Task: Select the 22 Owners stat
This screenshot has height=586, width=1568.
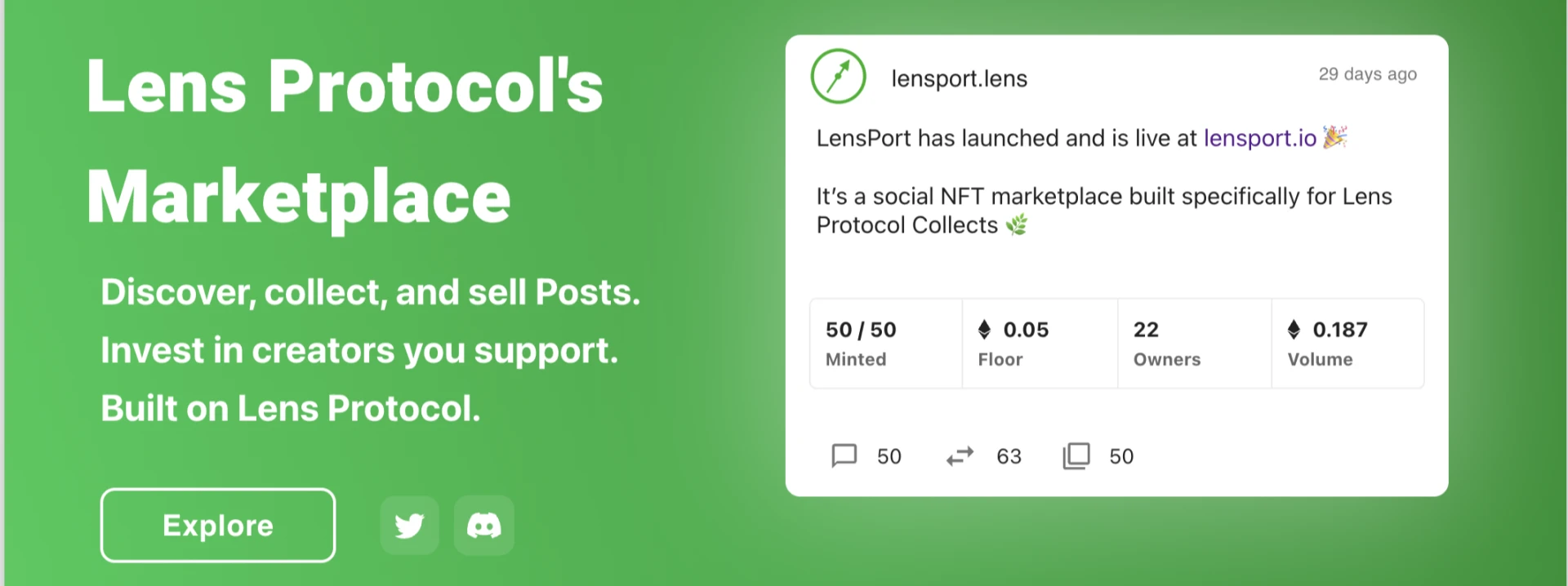Action: (1166, 343)
